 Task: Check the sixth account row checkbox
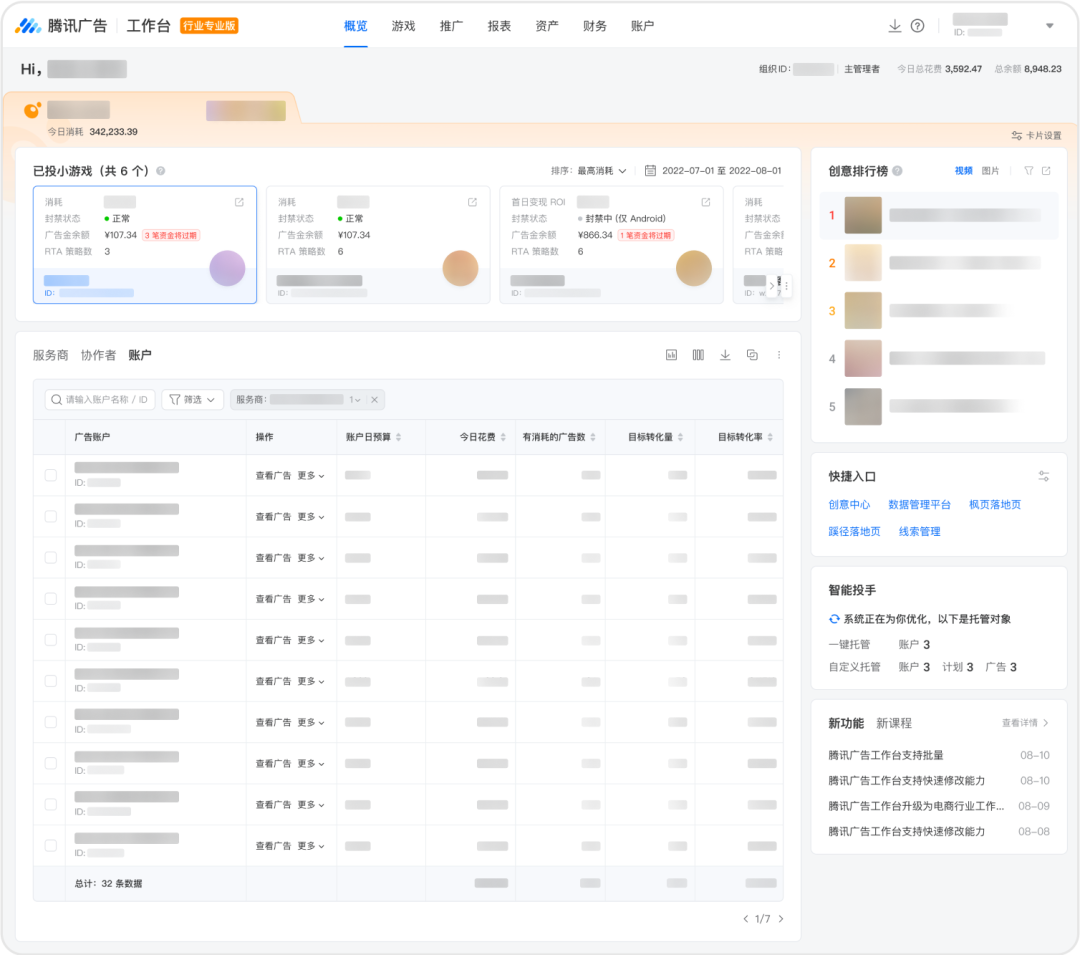pyautogui.click(x=51, y=681)
